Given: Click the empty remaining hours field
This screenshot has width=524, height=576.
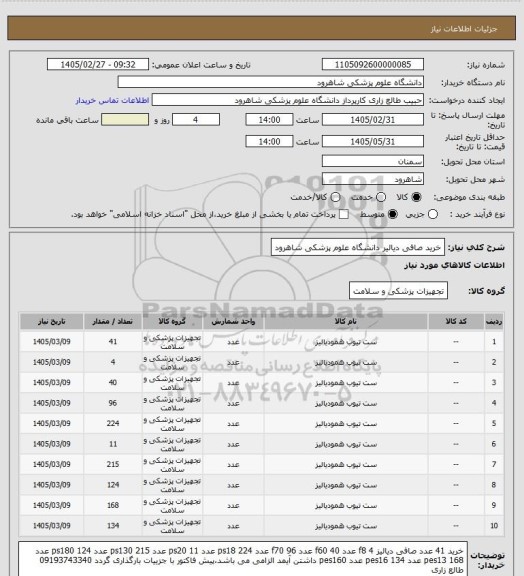Looking at the screenshot, I should click(125, 120).
